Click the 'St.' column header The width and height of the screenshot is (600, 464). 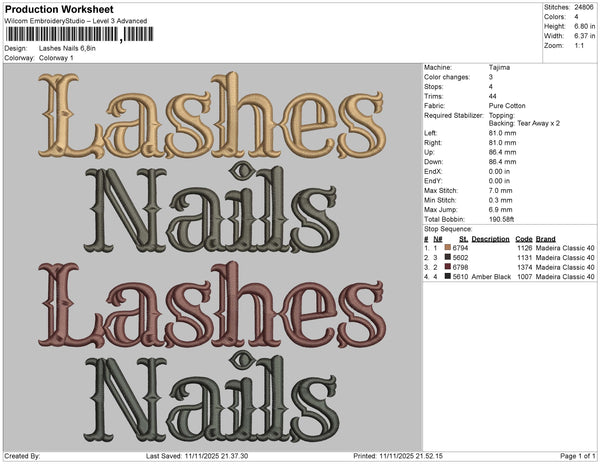pos(463,239)
